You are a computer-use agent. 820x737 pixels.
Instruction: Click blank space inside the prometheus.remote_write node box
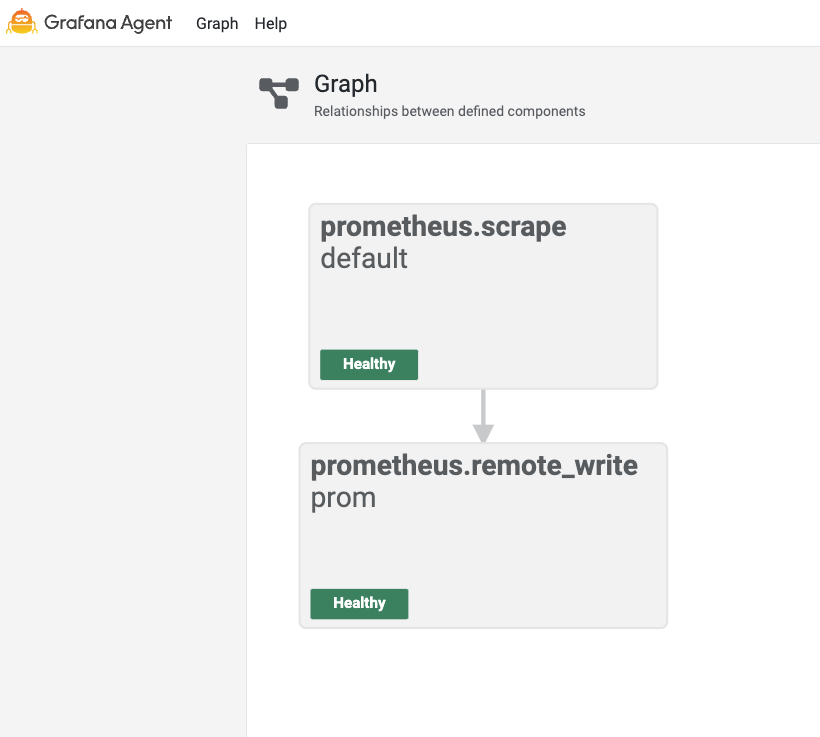click(540, 555)
